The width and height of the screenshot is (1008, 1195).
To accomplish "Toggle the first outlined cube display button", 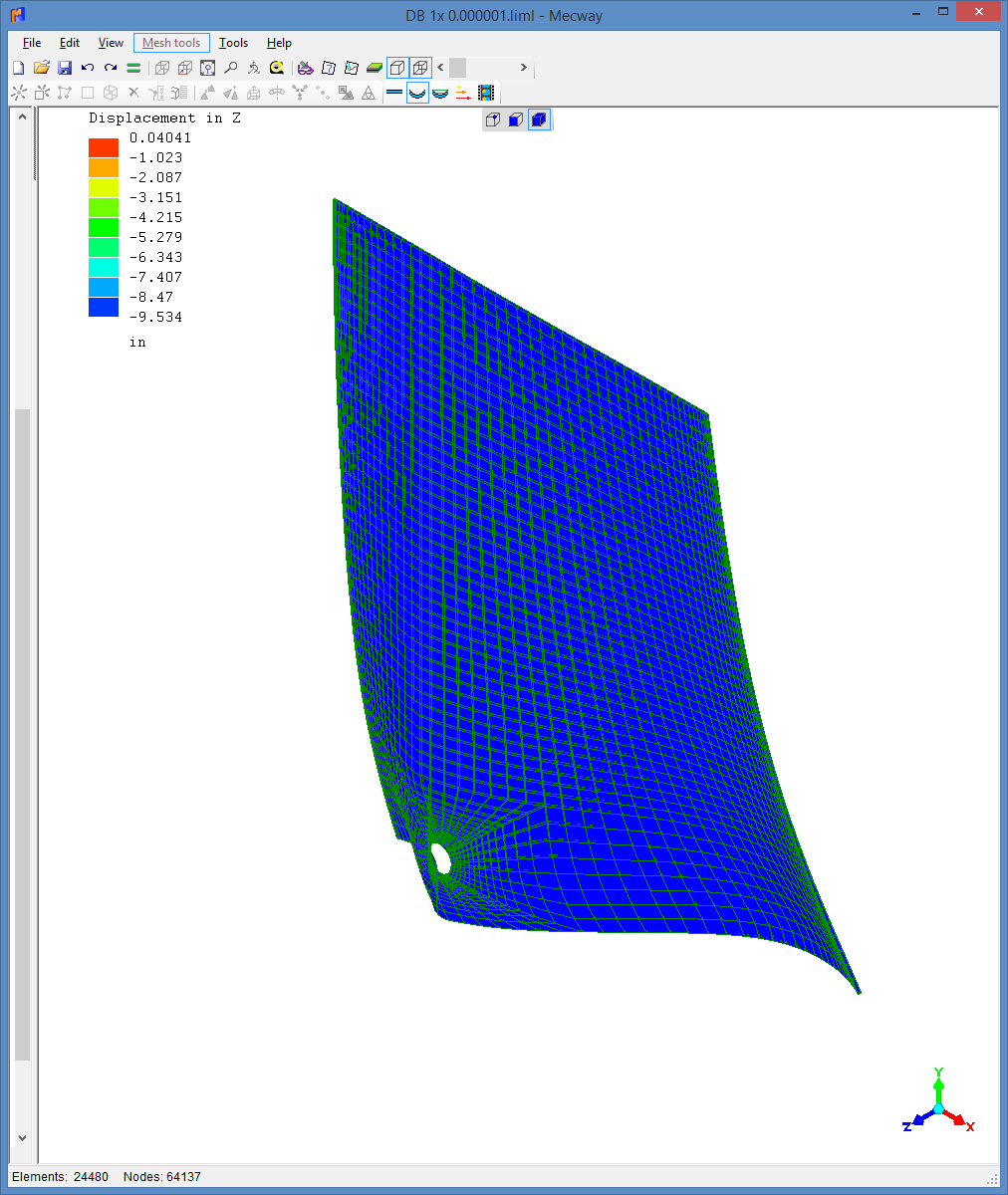I will 397,68.
